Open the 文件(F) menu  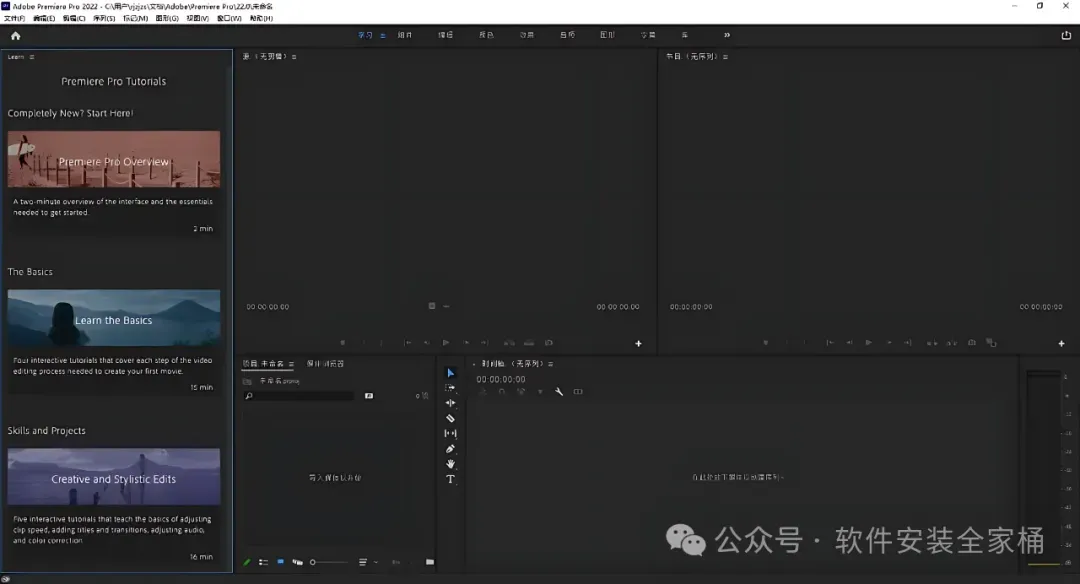tap(14, 19)
